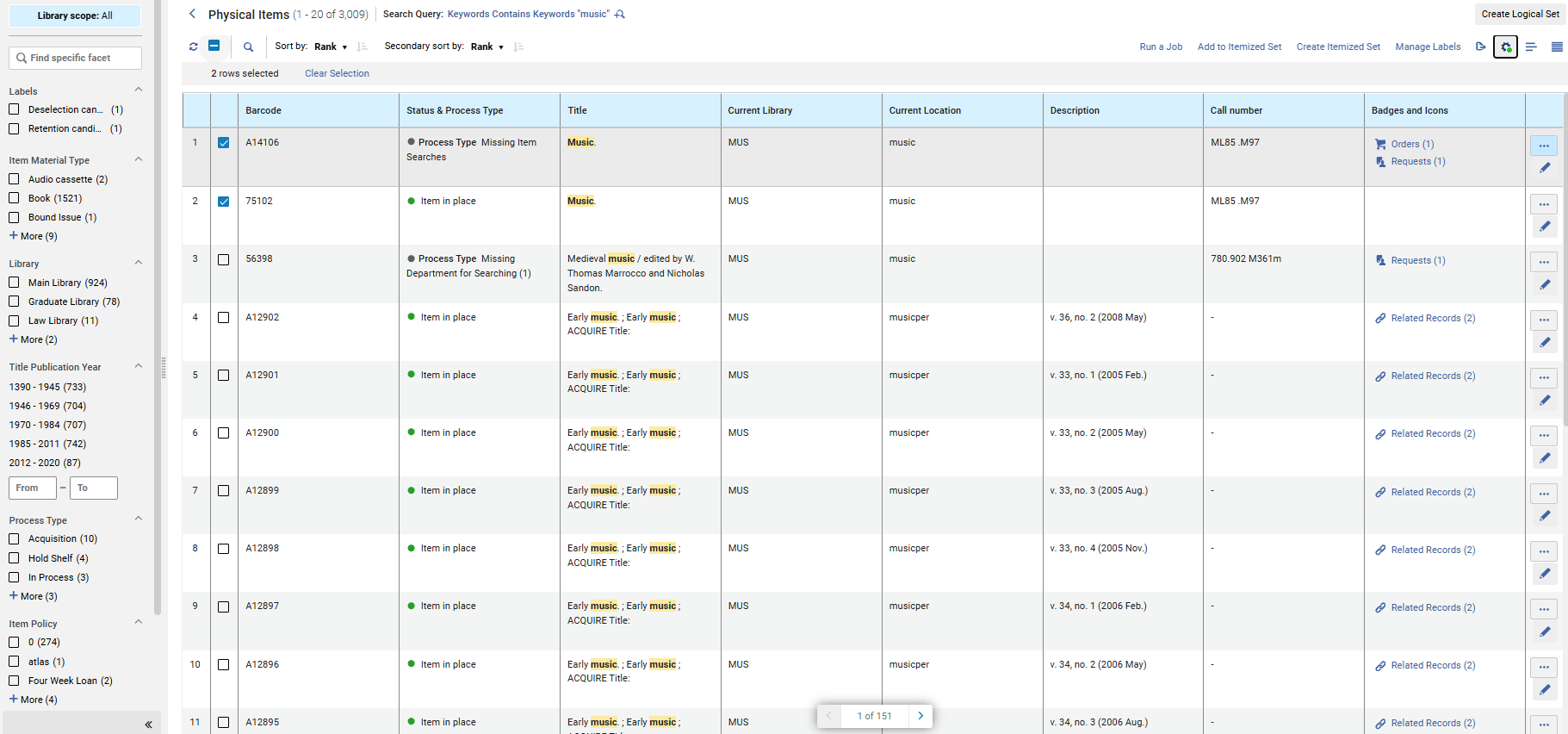Screen dimensions: 1568x734
Task: Open Related Records (2) for barcode A12902
Action: (1433, 318)
